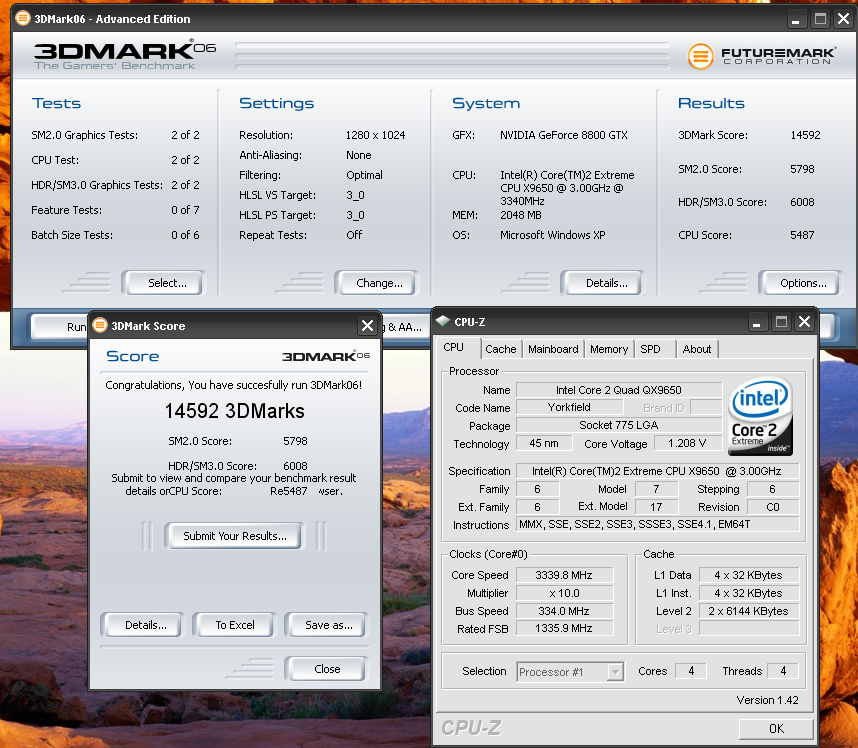The width and height of the screenshot is (858, 748).
Task: Click the 14592 3DMarks score text
Action: pyautogui.click(x=234, y=411)
